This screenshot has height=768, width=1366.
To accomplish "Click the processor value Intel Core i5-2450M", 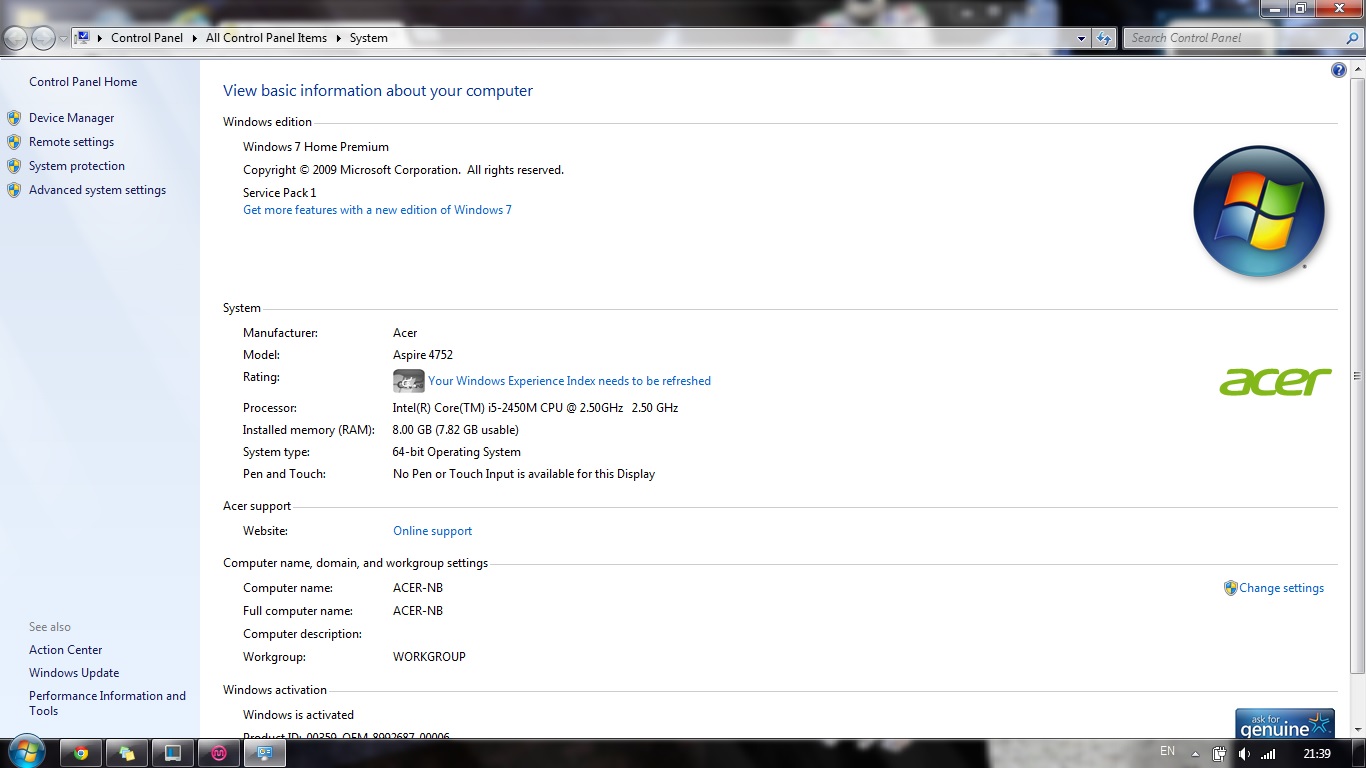I will tap(536, 408).
